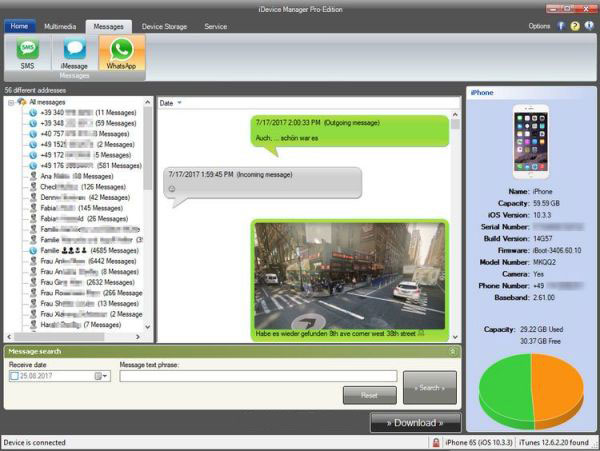This screenshot has width=600, height=451.
Task: Click the blue info icon next to help
Action: tap(589, 26)
